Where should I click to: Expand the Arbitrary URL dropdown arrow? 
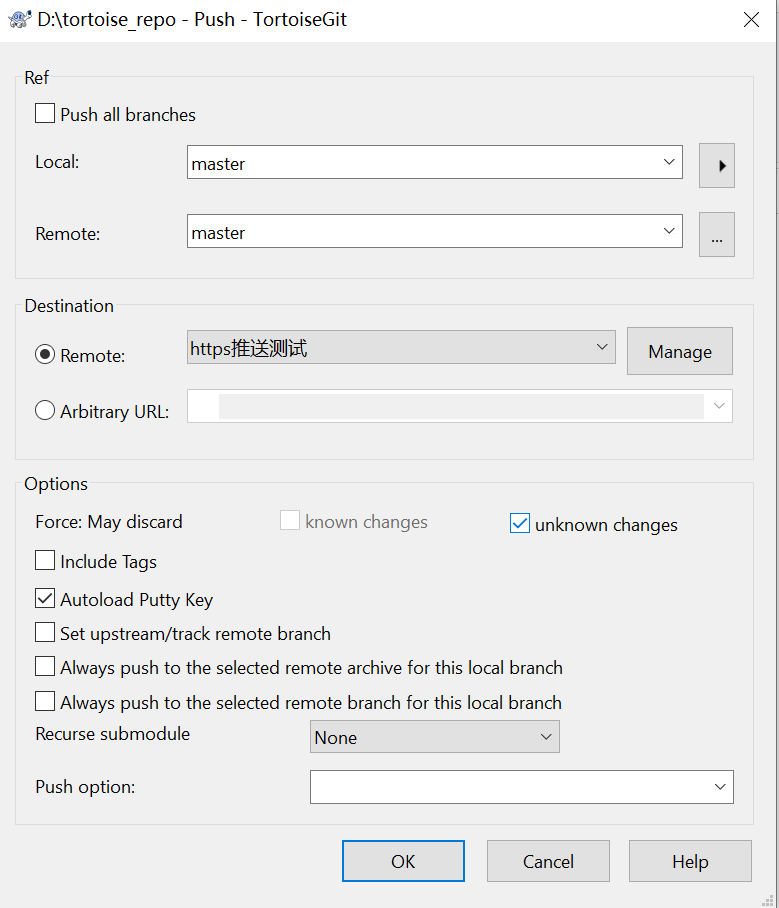[x=719, y=406]
